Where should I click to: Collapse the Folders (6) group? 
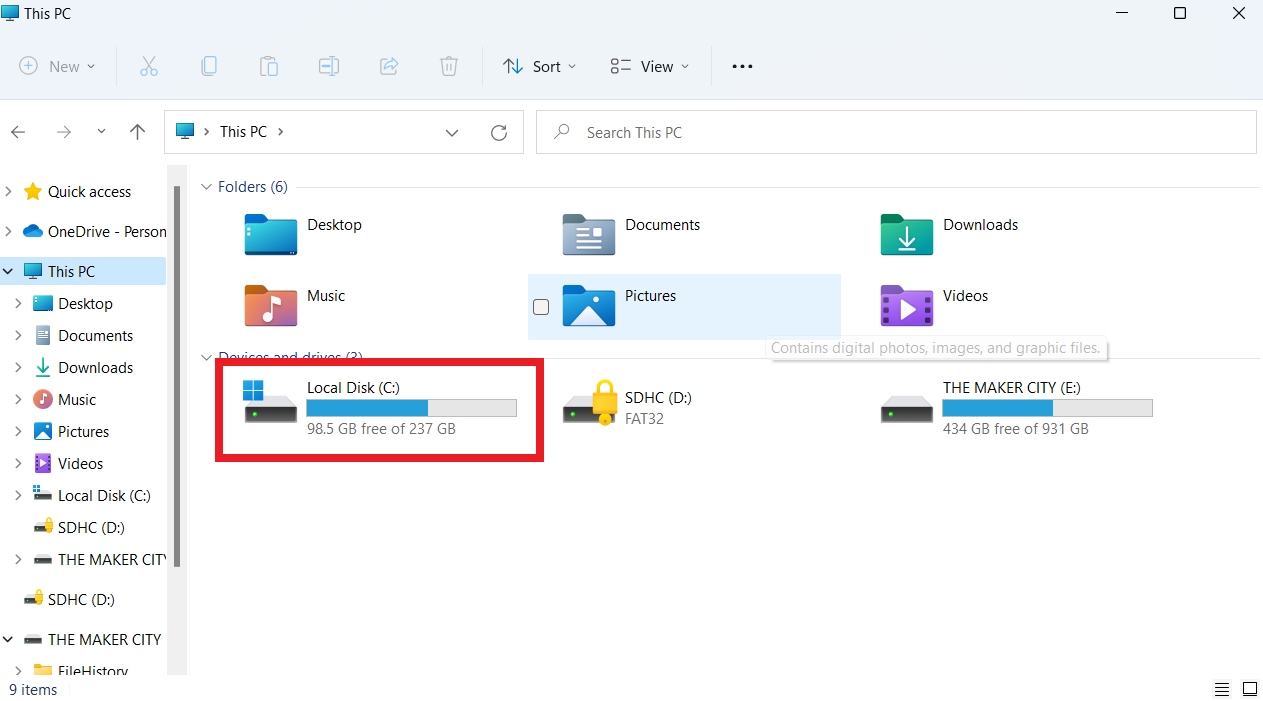pos(207,187)
